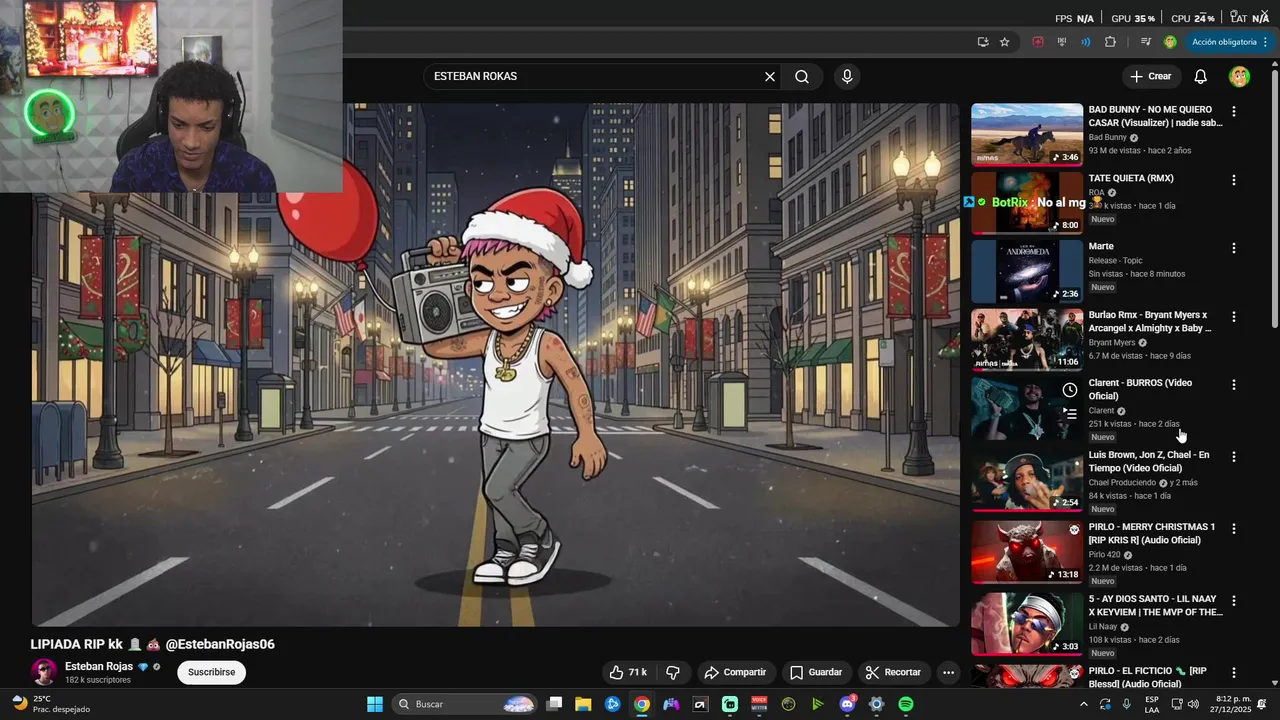Open File Explorer from the taskbar

tap(583, 704)
